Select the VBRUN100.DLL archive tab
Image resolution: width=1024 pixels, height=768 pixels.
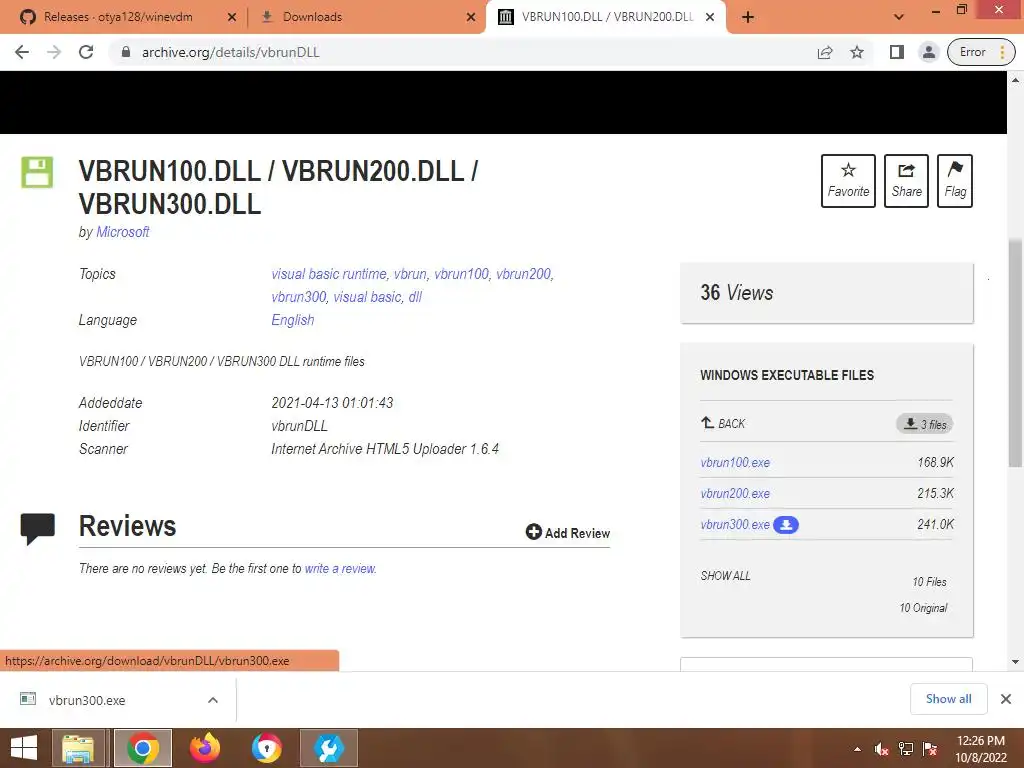(x=607, y=17)
